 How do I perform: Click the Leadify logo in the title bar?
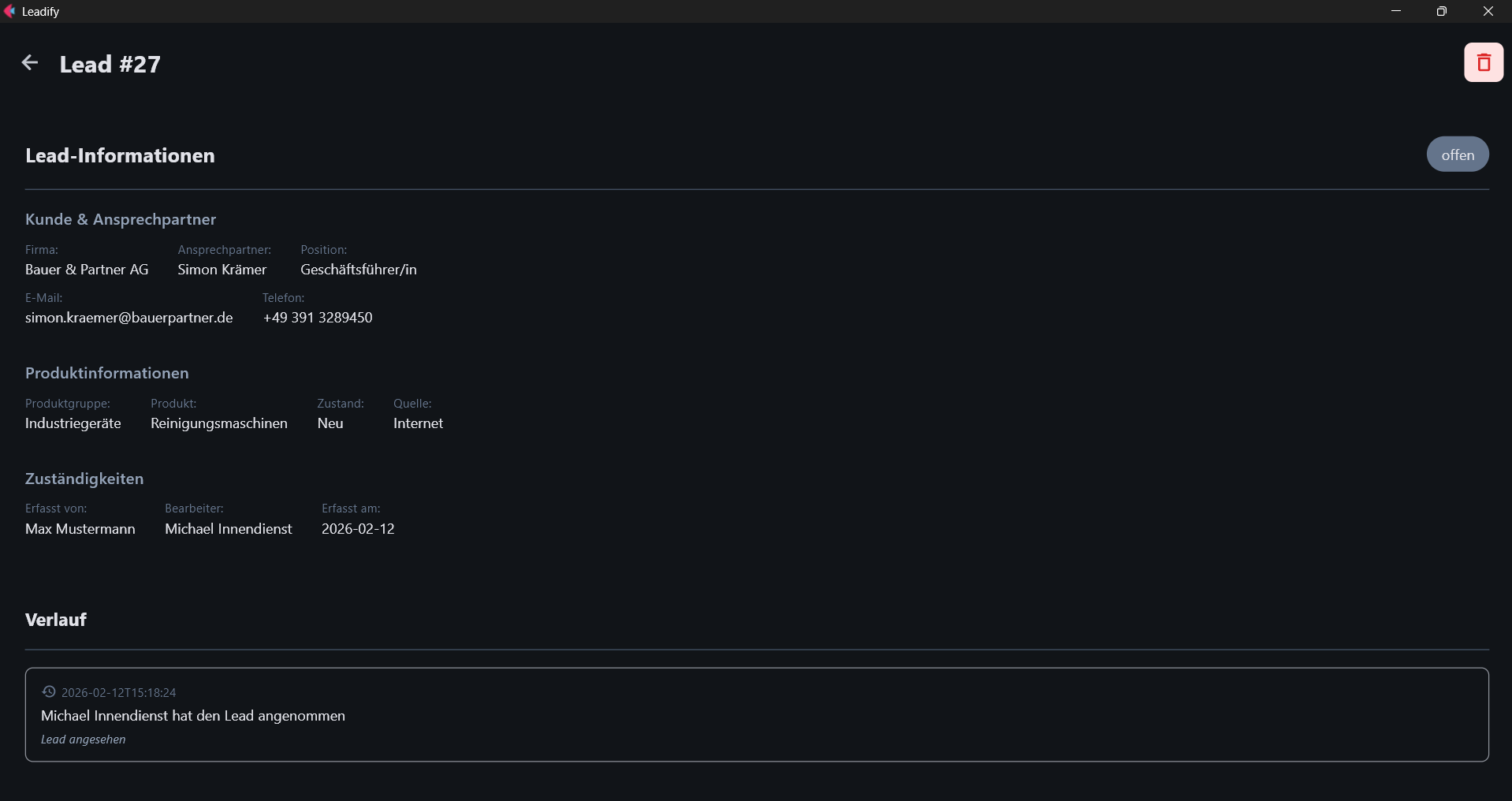click(9, 11)
